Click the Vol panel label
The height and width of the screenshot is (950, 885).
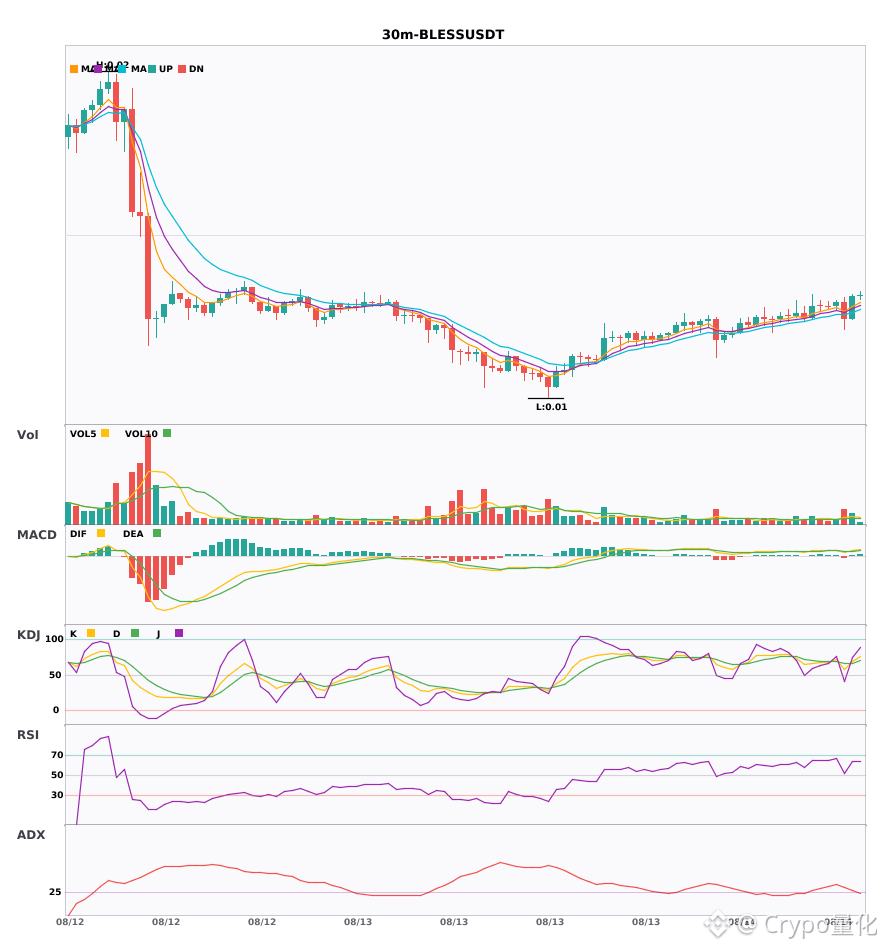27,435
